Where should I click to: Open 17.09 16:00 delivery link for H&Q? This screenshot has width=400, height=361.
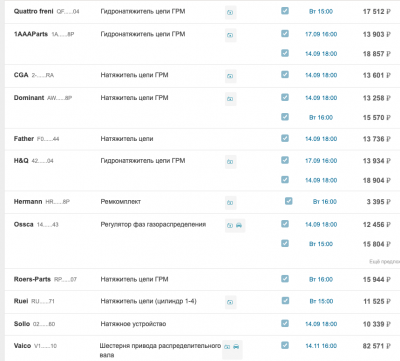pyautogui.click(x=321, y=161)
